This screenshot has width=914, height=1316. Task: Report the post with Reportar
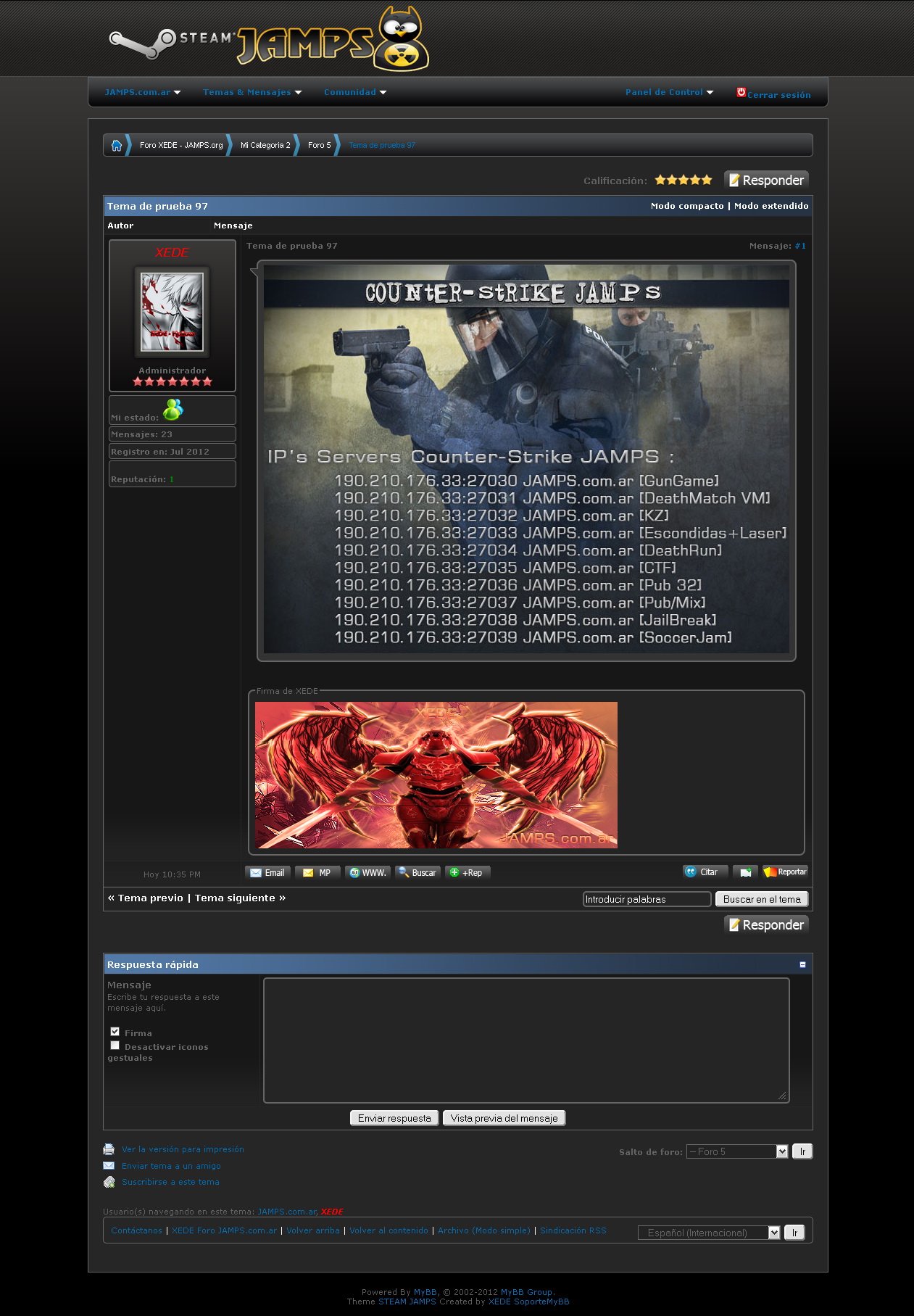(785, 872)
